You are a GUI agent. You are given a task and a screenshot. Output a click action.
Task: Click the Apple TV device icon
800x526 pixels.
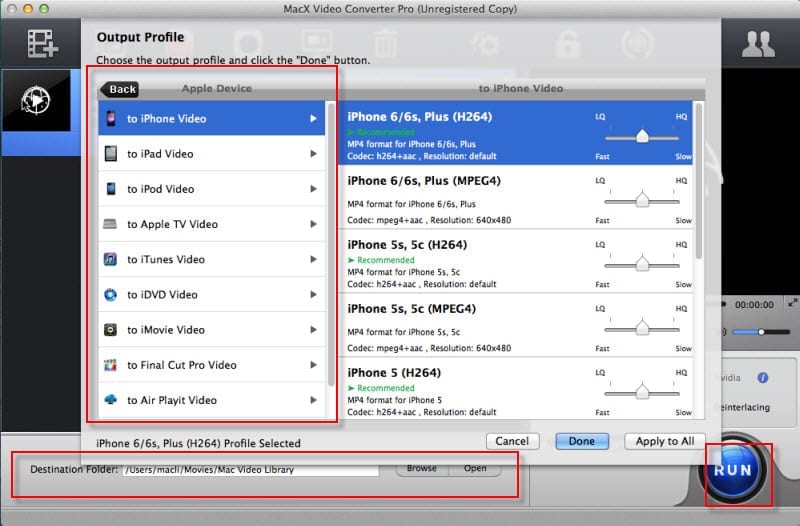[110, 224]
